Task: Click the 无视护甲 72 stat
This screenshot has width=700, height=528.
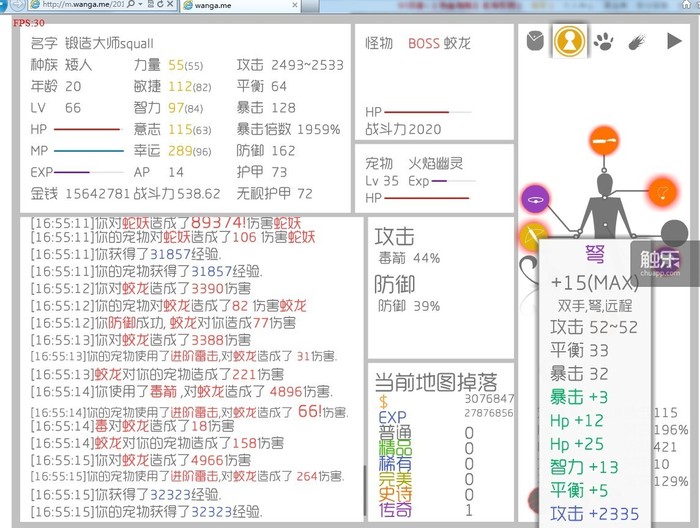Action: [x=275, y=194]
